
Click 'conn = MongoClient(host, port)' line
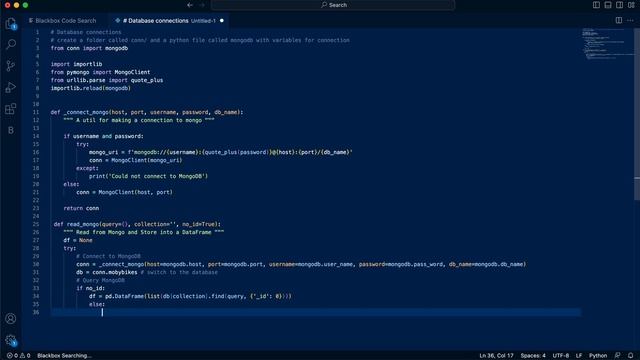click(124, 192)
